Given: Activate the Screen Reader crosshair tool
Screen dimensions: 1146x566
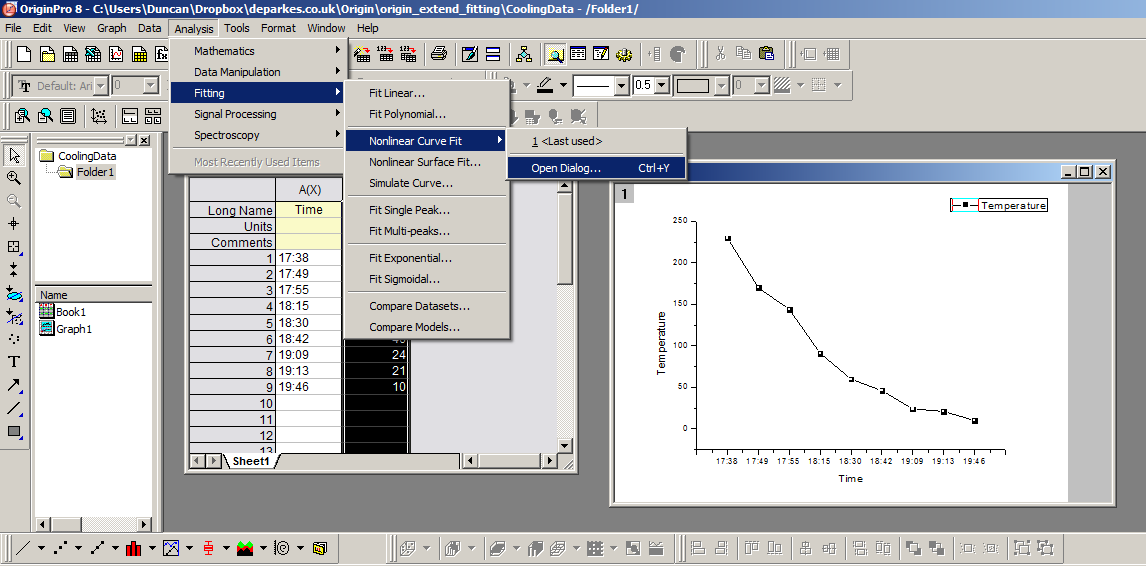Looking at the screenshot, I should coord(14,223).
